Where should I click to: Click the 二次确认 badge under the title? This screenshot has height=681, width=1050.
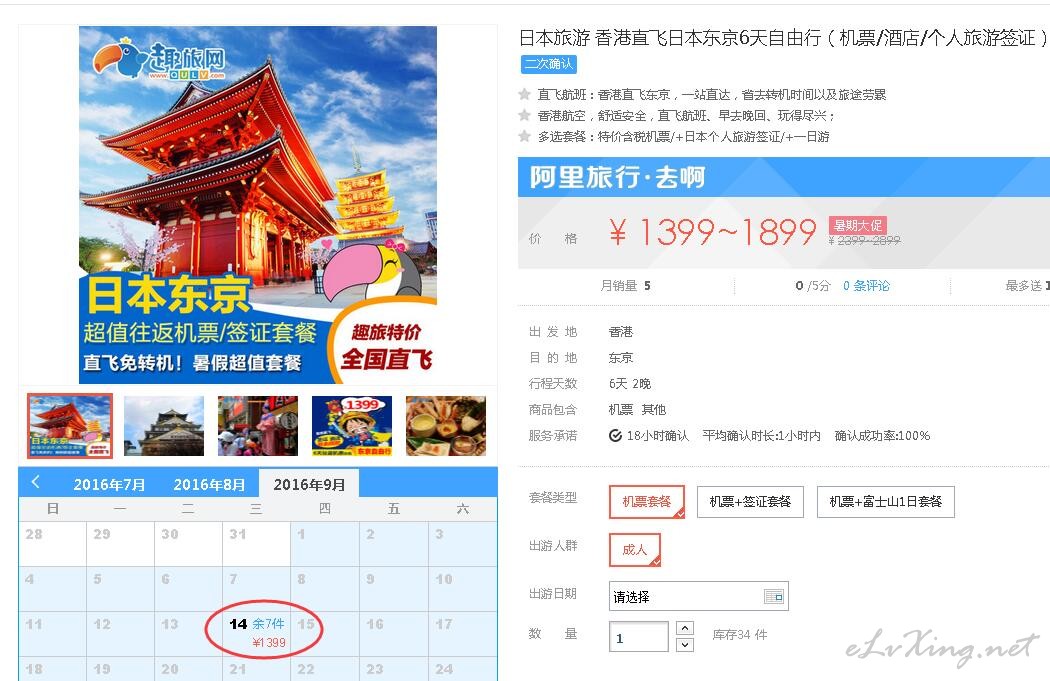coord(548,64)
